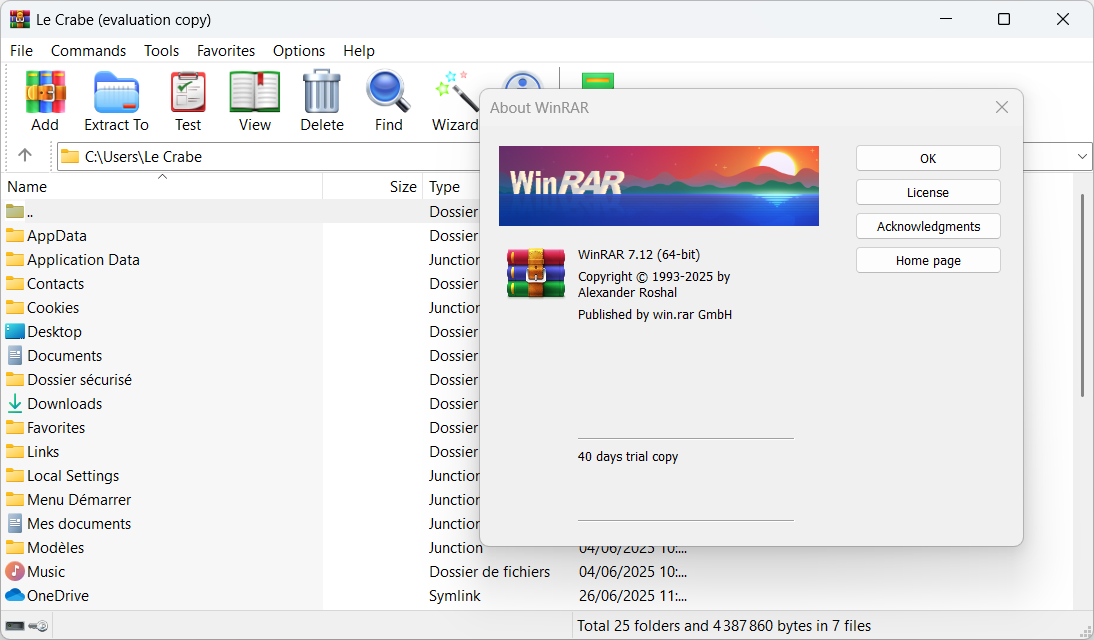Select the Desktop folder icon

[x=15, y=332]
